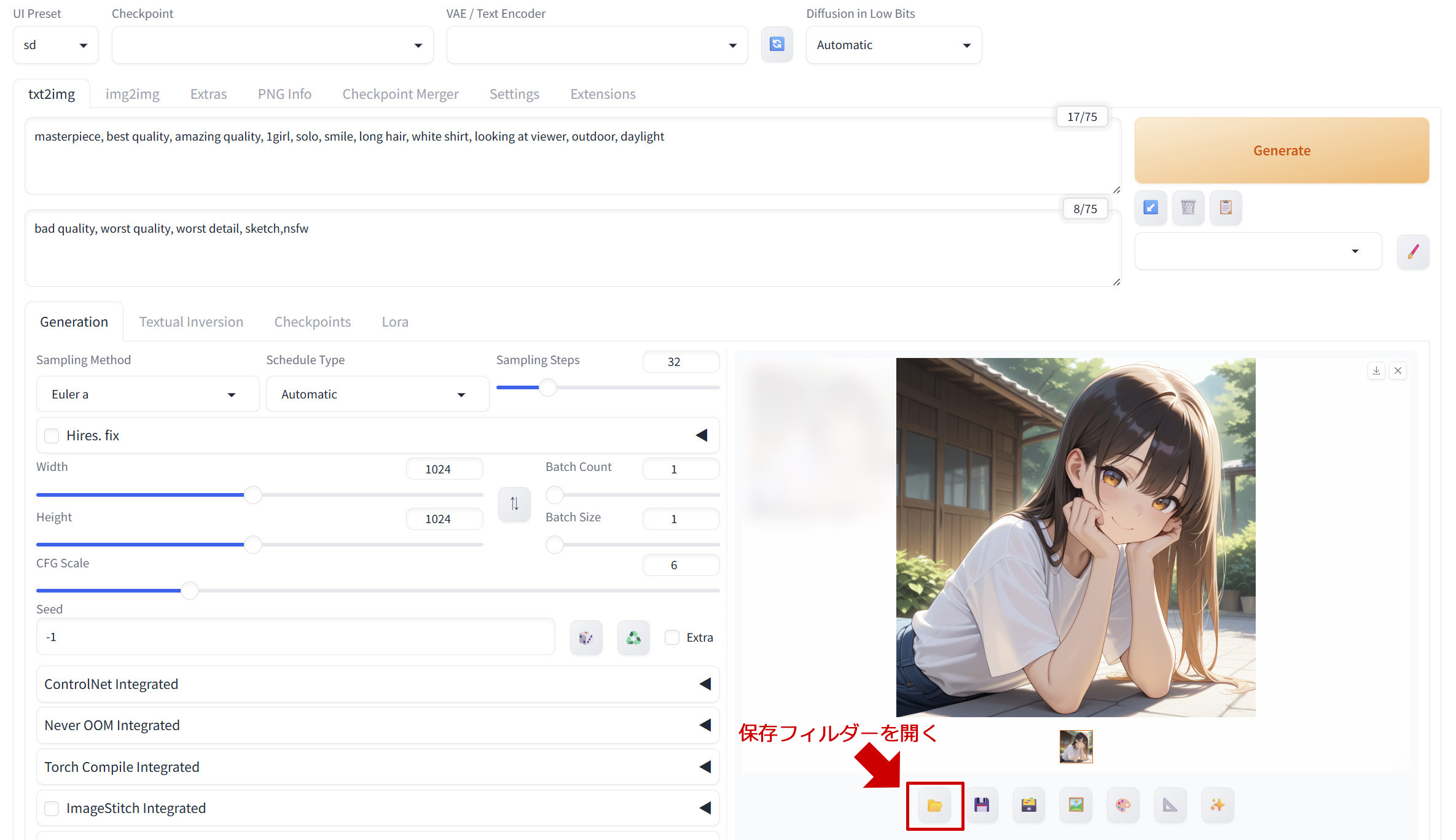This screenshot has height=840, width=1456.
Task: Clear the prompt using trash icon
Action: click(1188, 208)
